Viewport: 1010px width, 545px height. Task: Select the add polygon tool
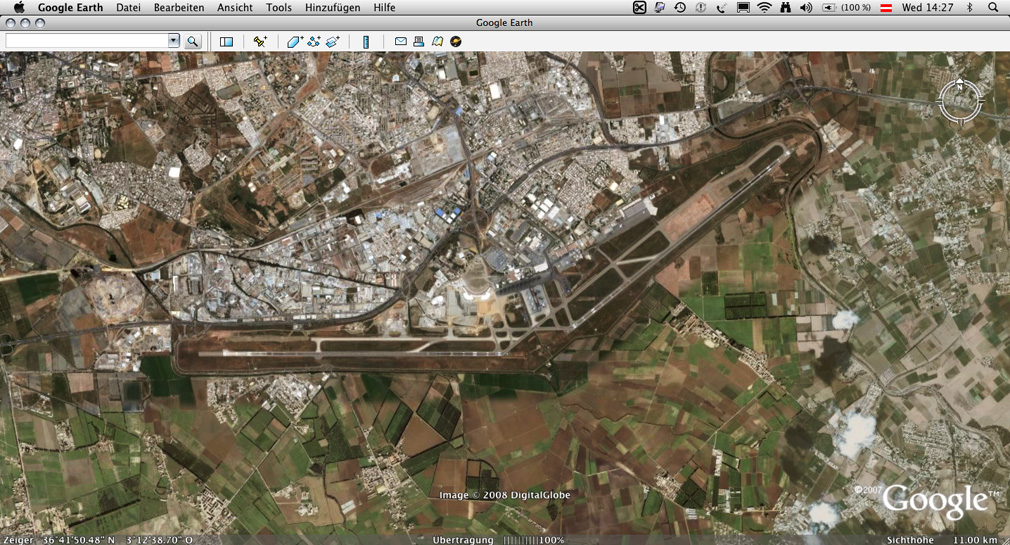[294, 42]
